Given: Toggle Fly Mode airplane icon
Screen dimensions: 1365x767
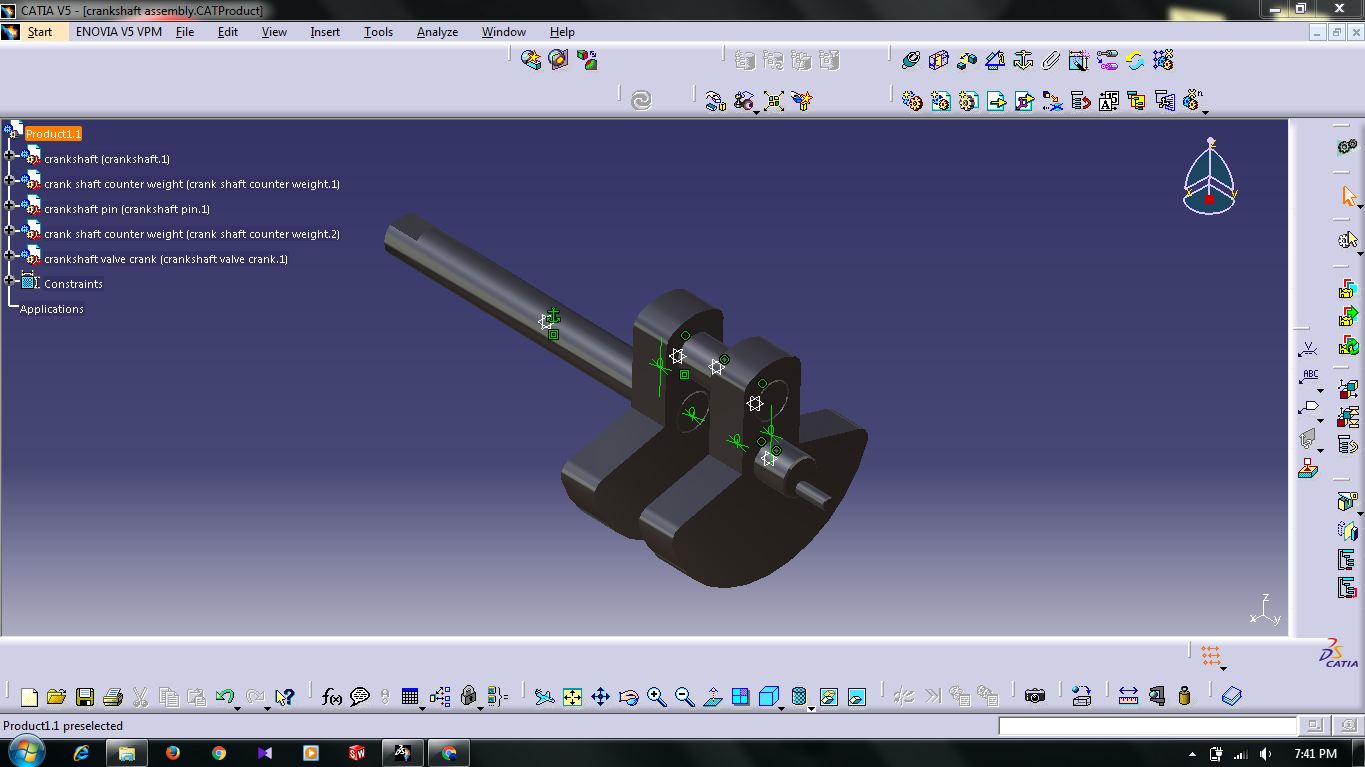Looking at the screenshot, I should click(x=544, y=697).
